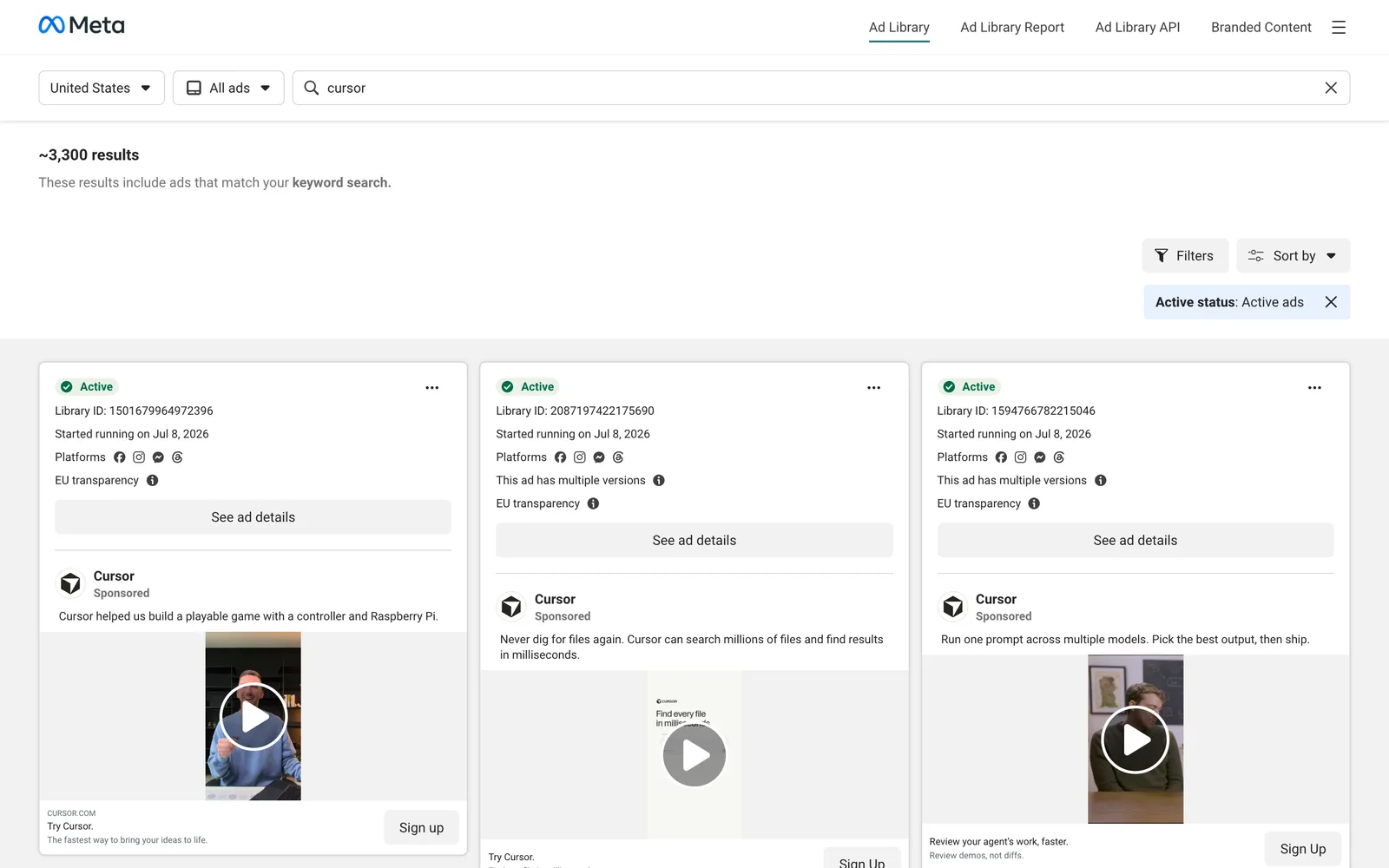Click the ~3,300 results heading
This screenshot has width=1389, height=868.
tap(89, 155)
